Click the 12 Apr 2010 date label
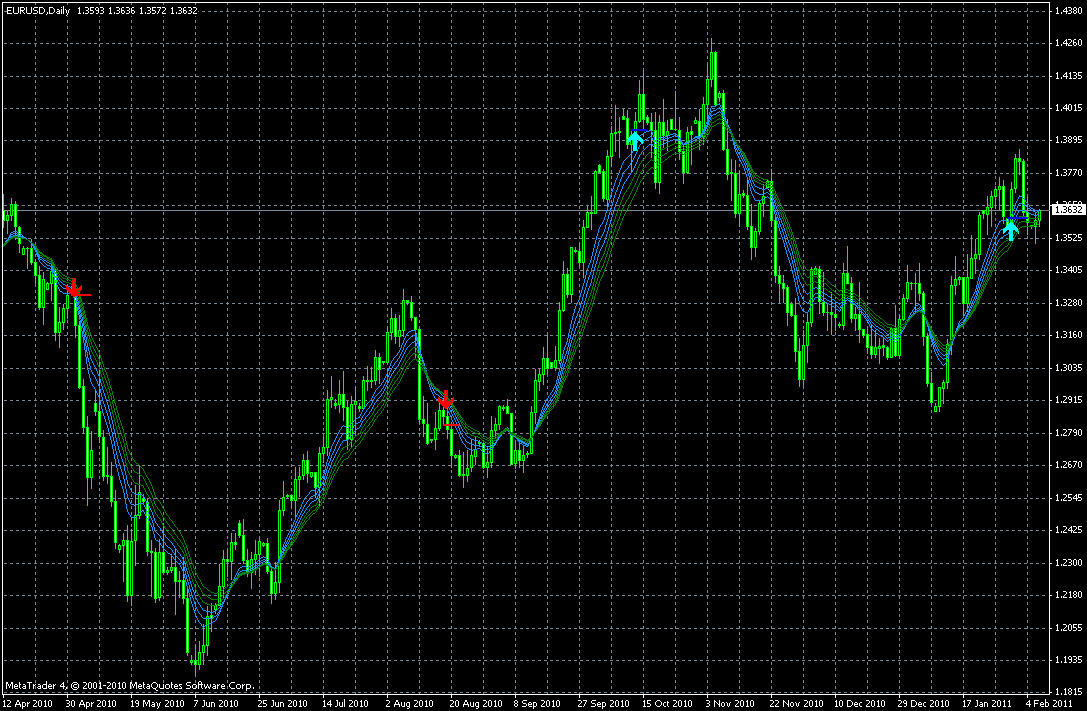This screenshot has height=711, width=1087. click(28, 703)
